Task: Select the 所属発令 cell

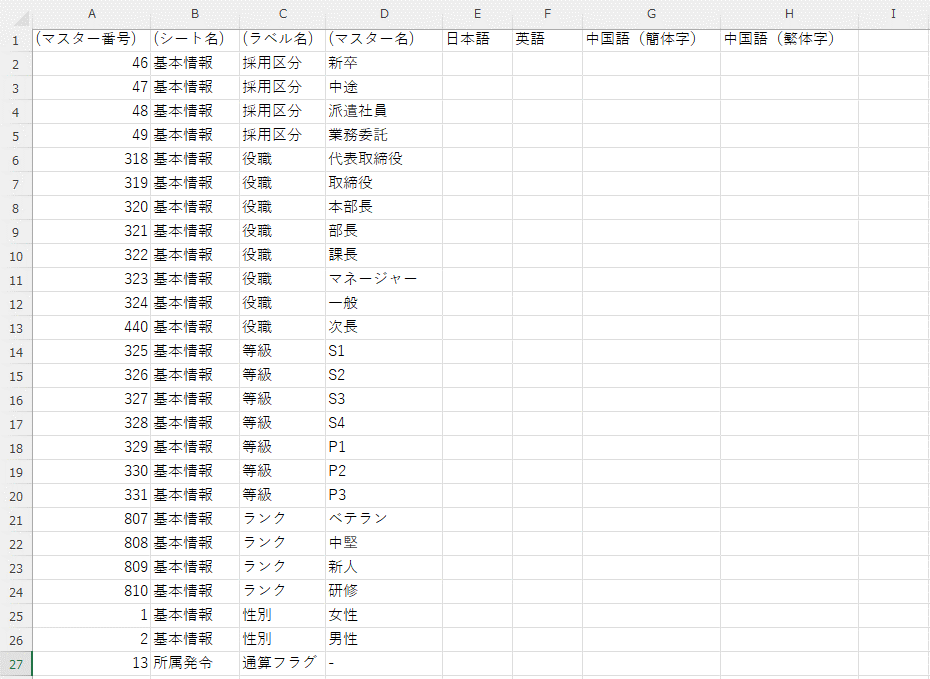Action: (195, 663)
